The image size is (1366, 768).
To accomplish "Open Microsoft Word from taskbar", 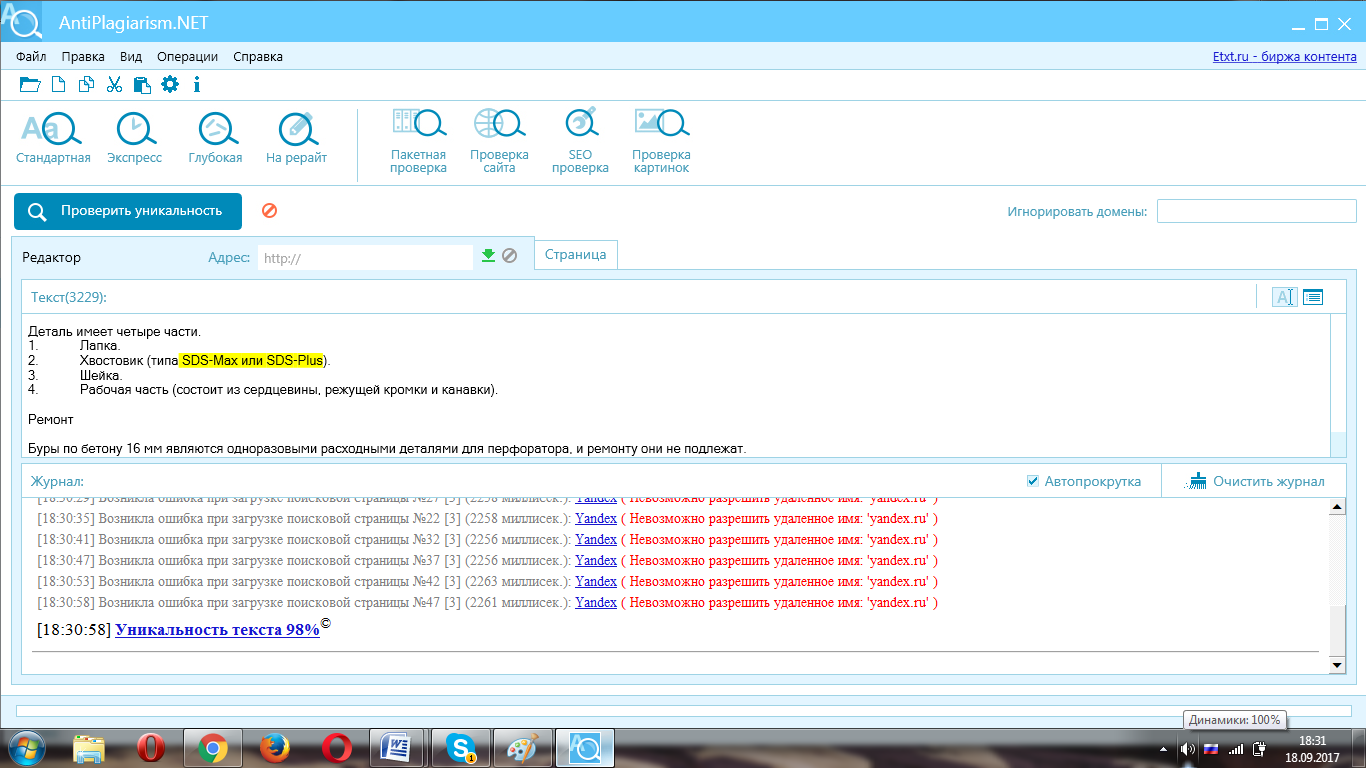I will pos(397,748).
